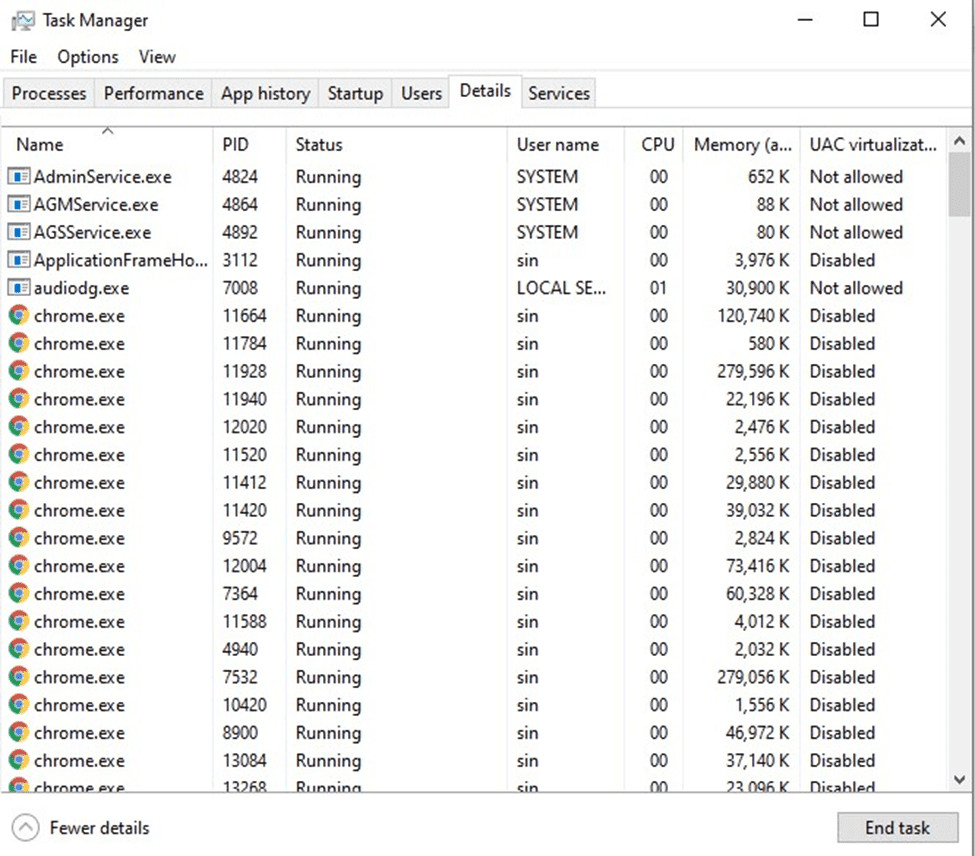975x856 pixels.
Task: Click the PID value 13084
Action: (244, 760)
